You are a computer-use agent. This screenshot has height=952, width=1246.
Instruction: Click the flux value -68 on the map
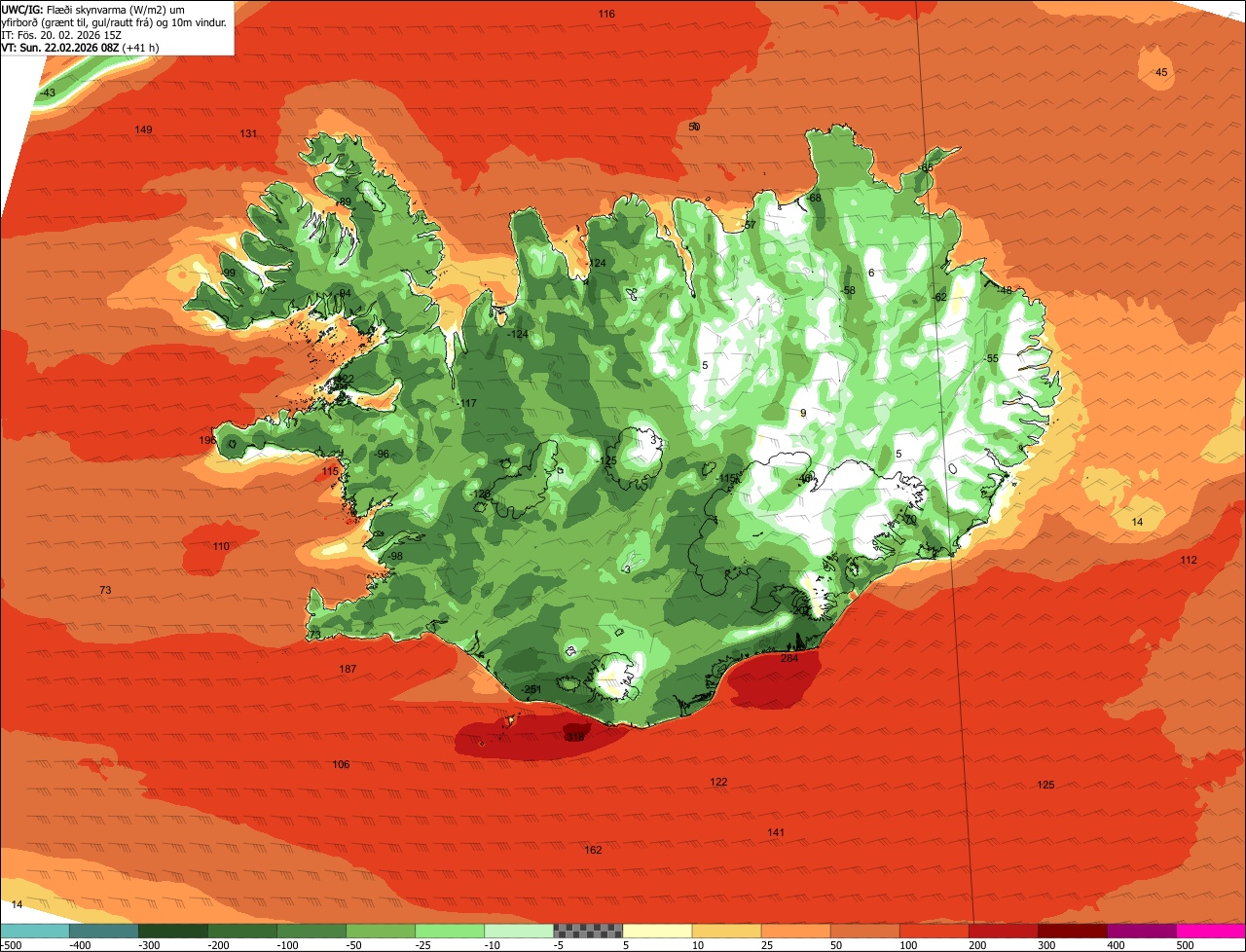(814, 199)
